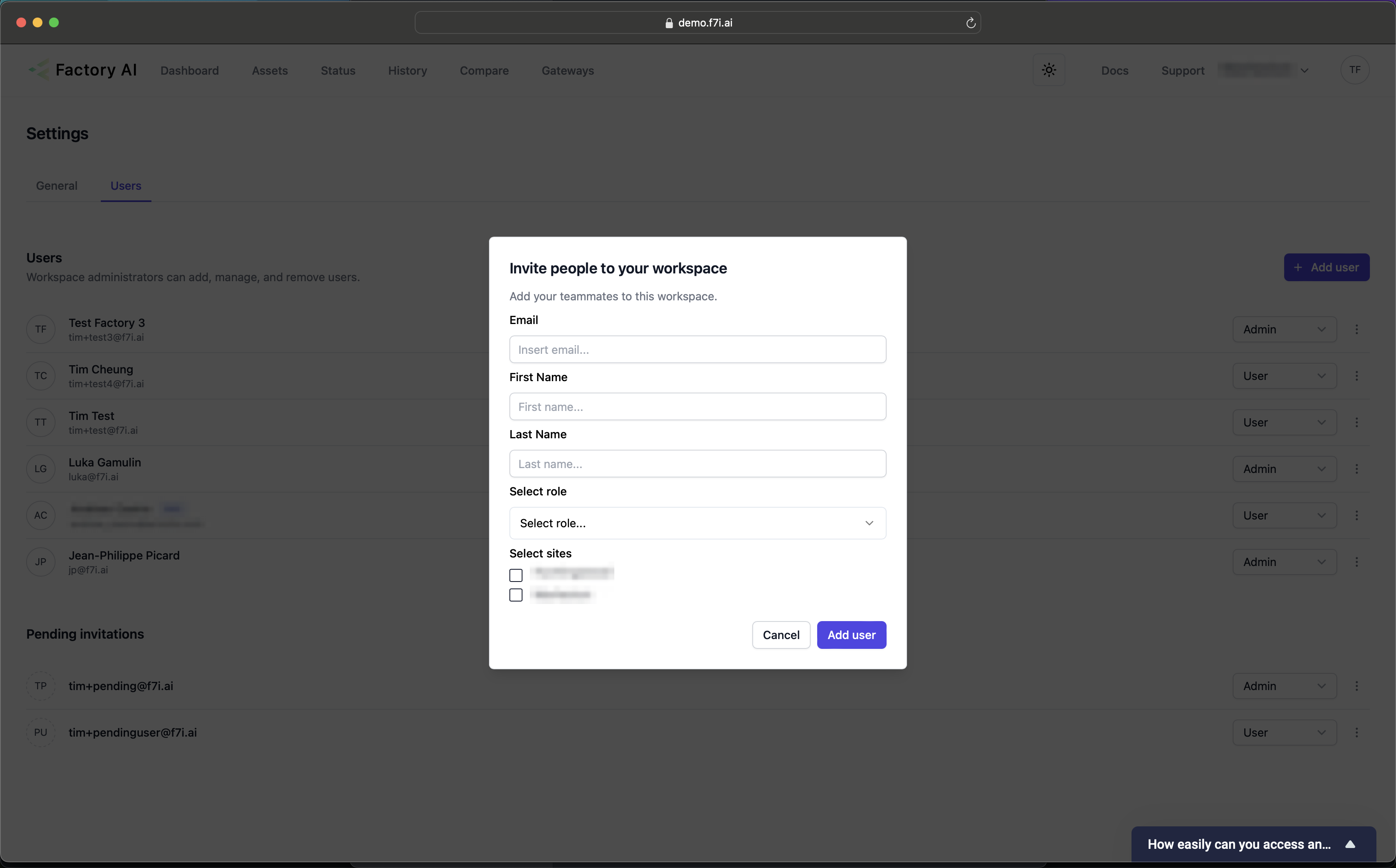Change role dropdown for Tim Cheung
Viewport: 1396px width, 868px height.
[1284, 376]
